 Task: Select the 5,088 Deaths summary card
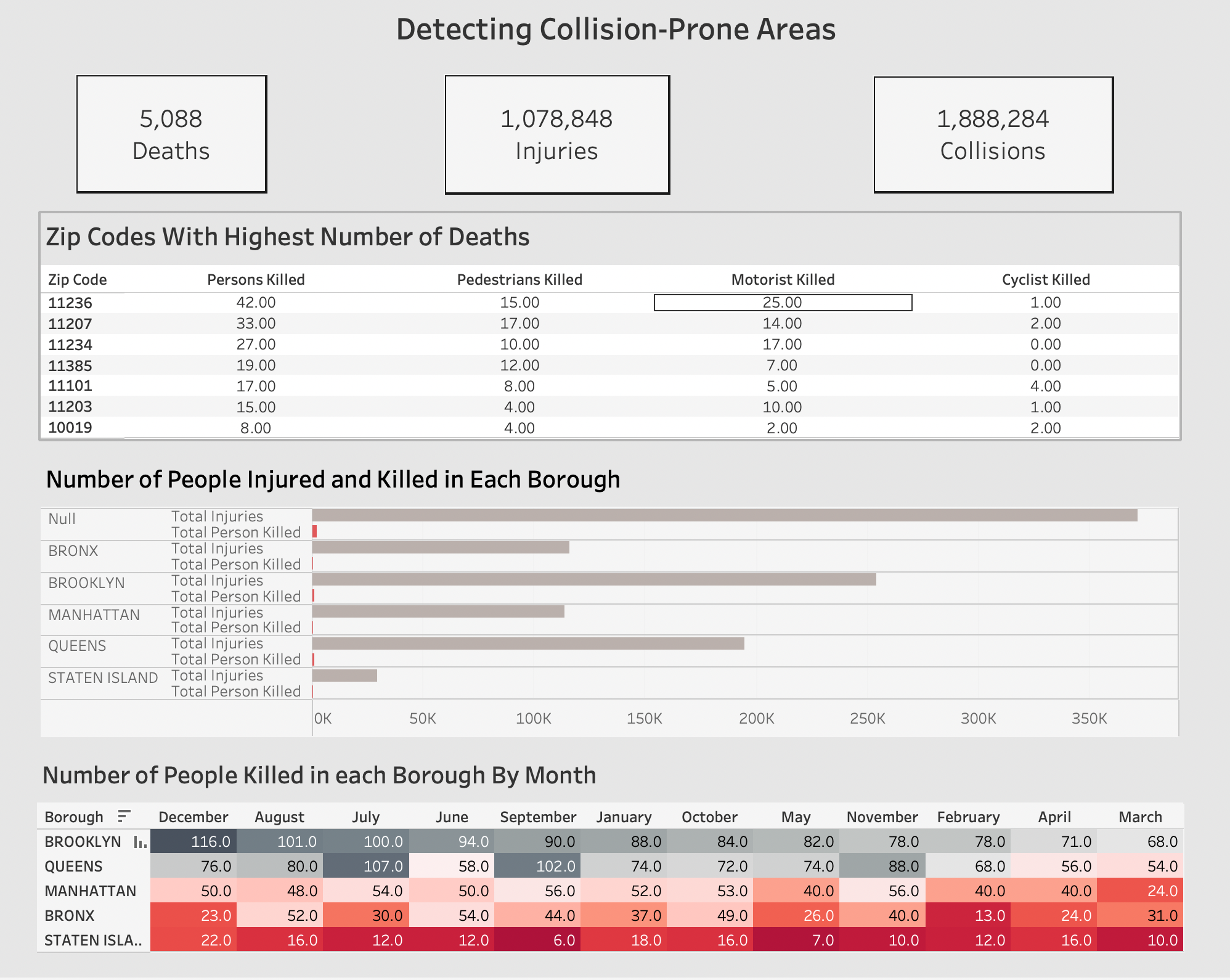(171, 134)
